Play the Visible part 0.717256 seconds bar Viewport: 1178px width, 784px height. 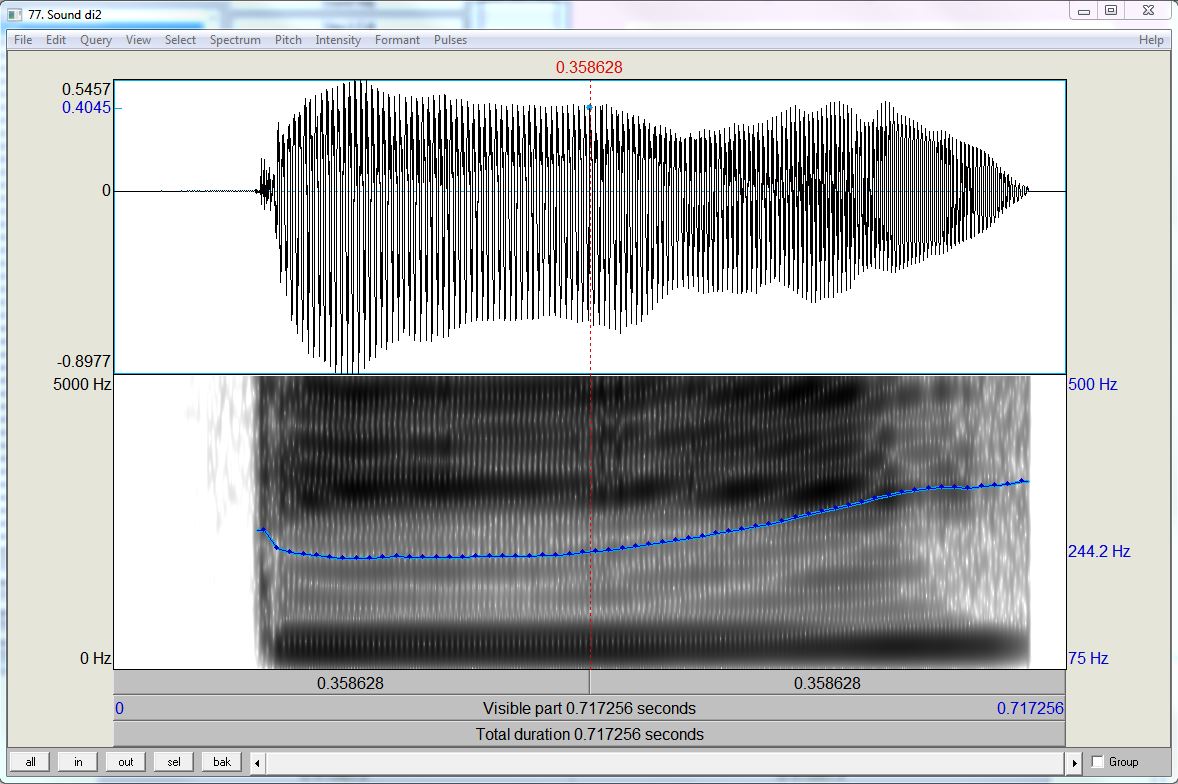(x=590, y=708)
